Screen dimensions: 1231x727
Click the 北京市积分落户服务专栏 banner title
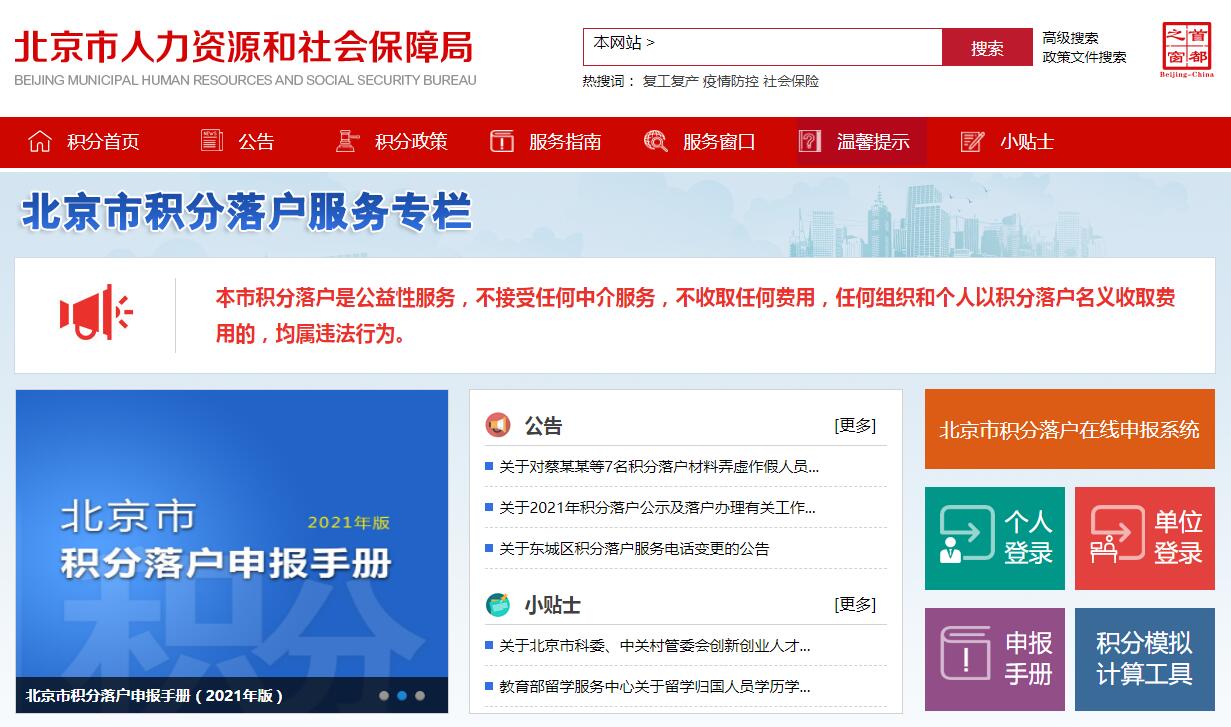click(x=246, y=213)
